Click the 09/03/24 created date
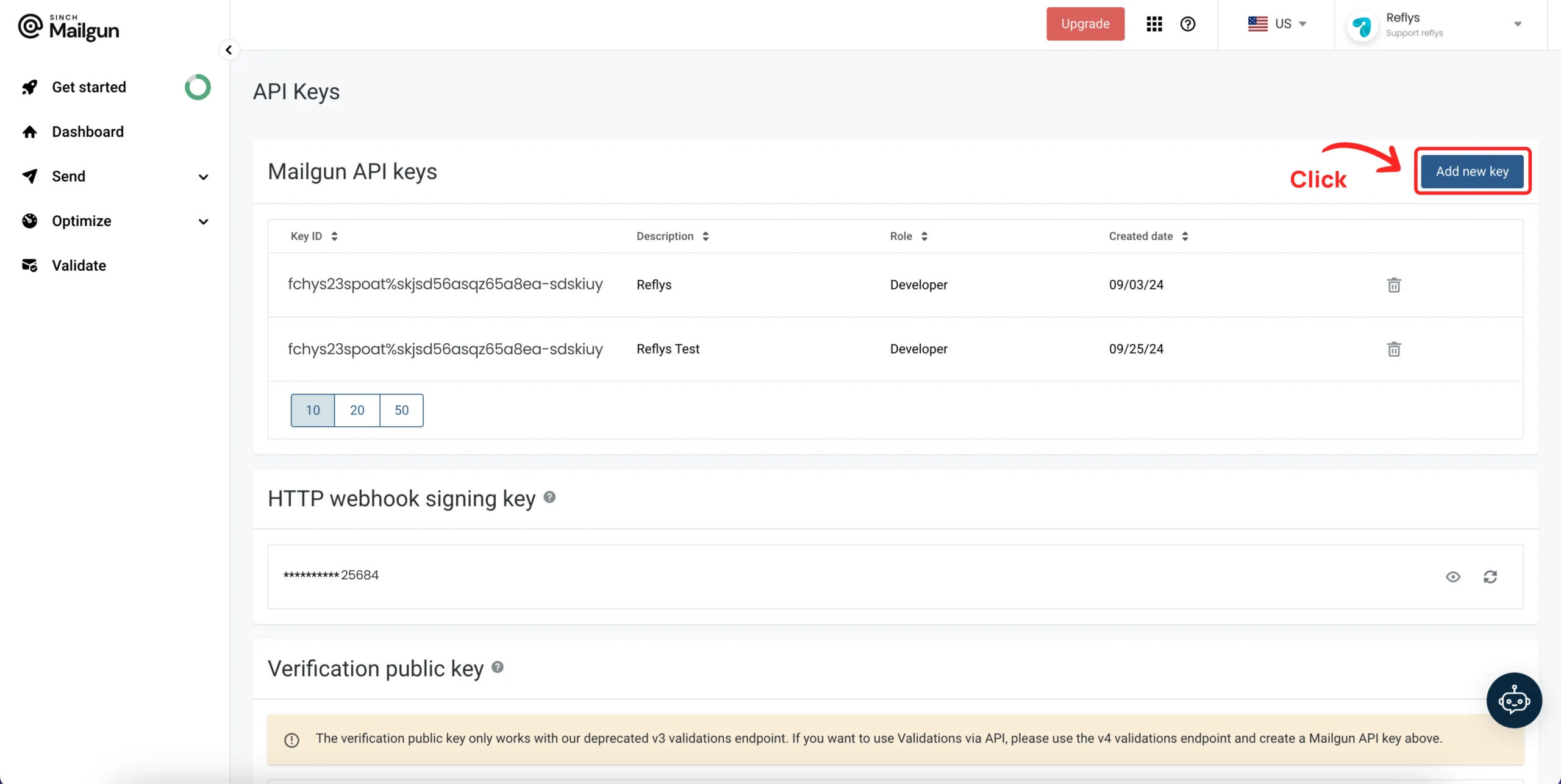Screen dimensions: 1561x784 click(1136, 285)
